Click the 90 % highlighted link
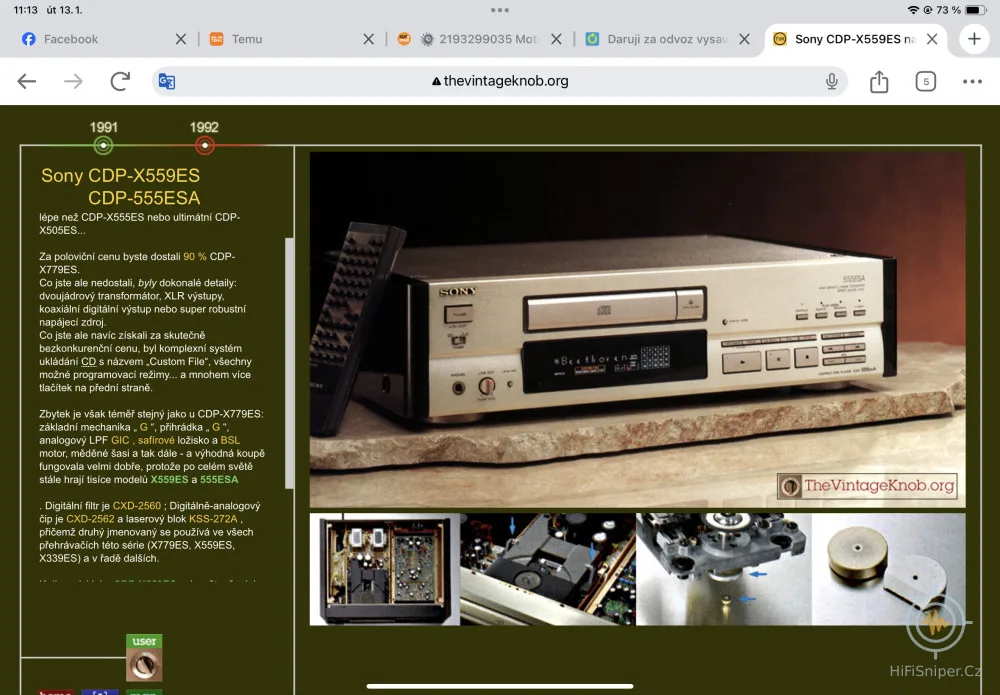The width and height of the screenshot is (1000, 695). [x=195, y=256]
